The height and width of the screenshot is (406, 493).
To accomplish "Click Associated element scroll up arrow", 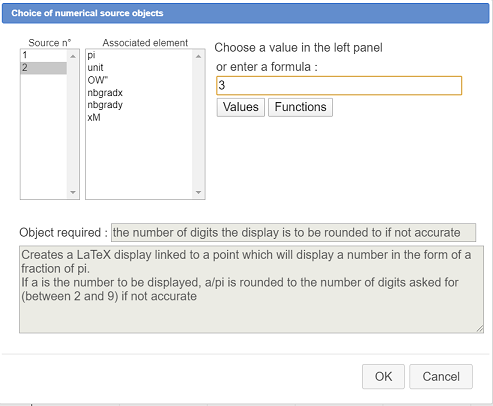I will tap(198, 56).
